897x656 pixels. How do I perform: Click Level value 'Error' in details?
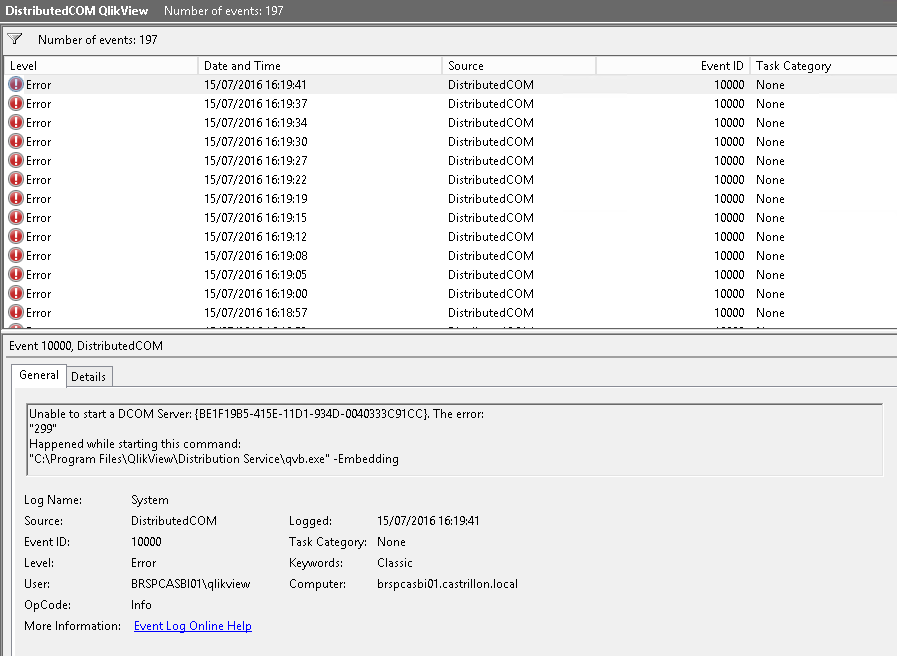pos(144,563)
